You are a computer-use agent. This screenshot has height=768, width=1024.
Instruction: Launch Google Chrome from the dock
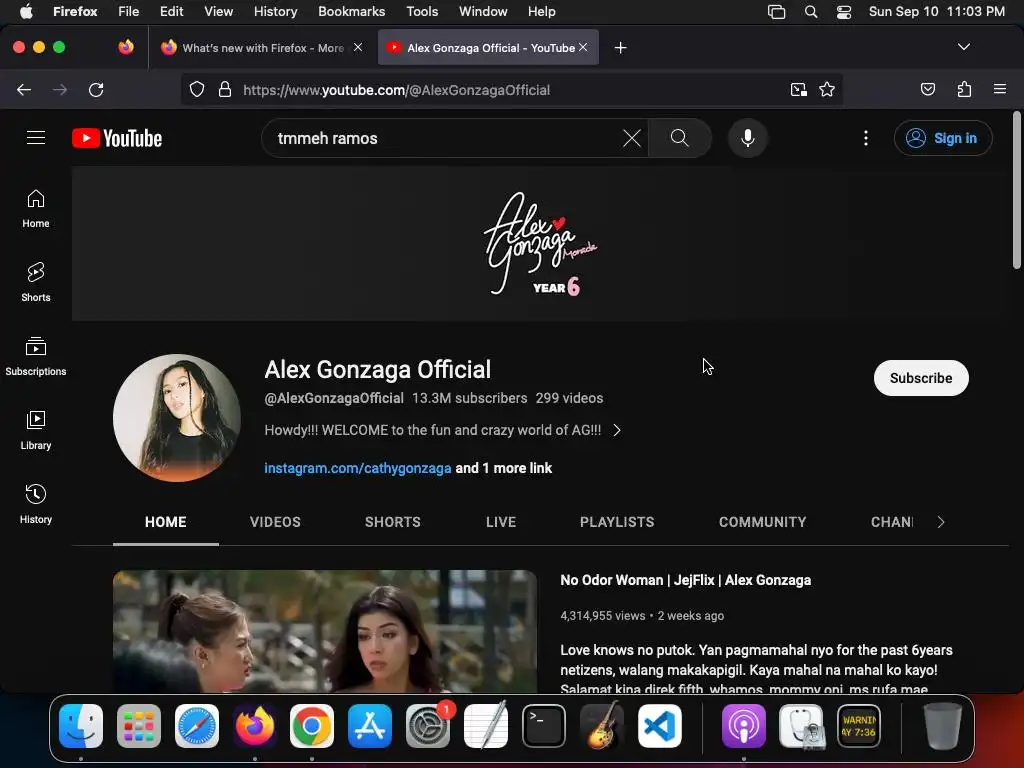312,726
